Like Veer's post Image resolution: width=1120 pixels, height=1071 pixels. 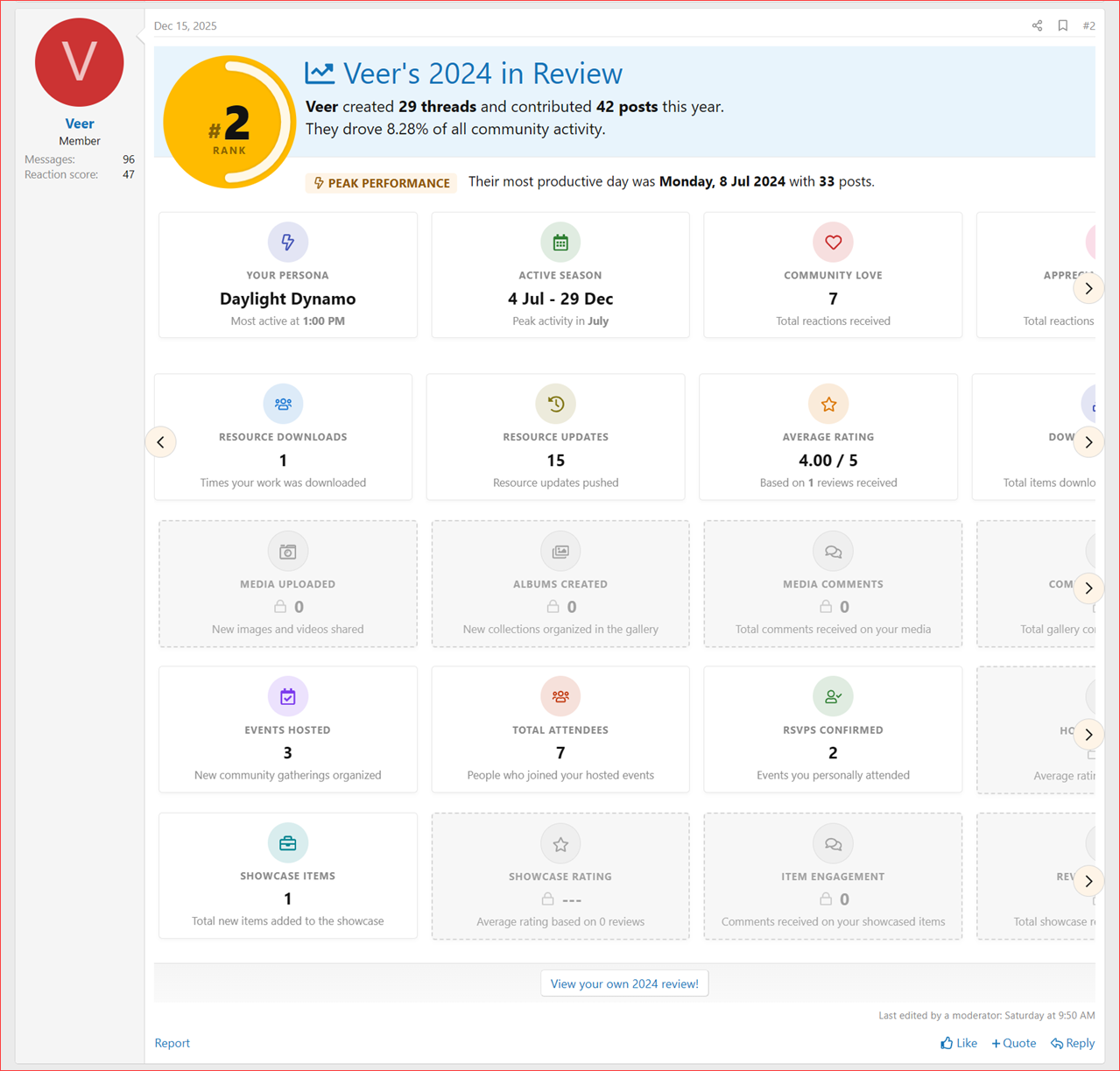959,1043
